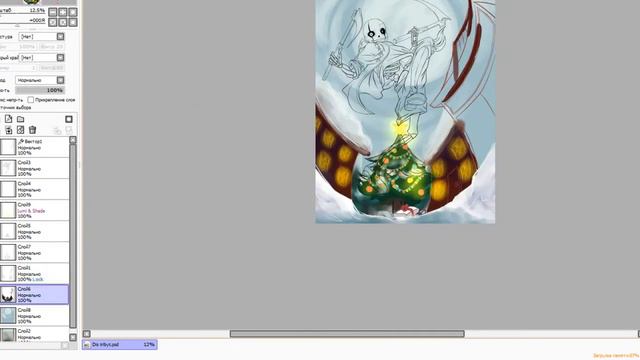Click the rotation angle field +000R
The image size is (640, 360).
click(23, 20)
